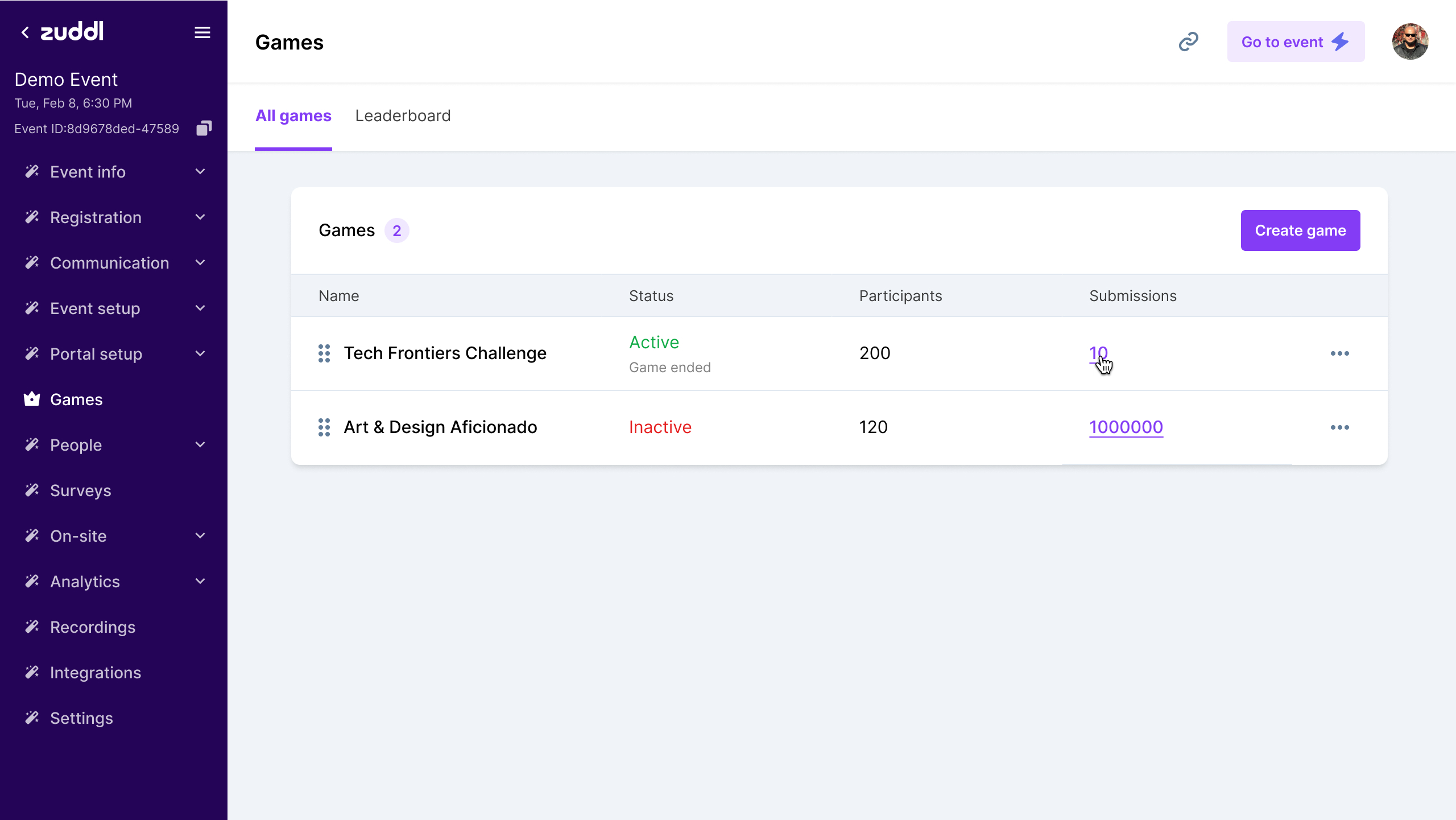
Task: Open Surveys from the sidebar
Action: 80,491
